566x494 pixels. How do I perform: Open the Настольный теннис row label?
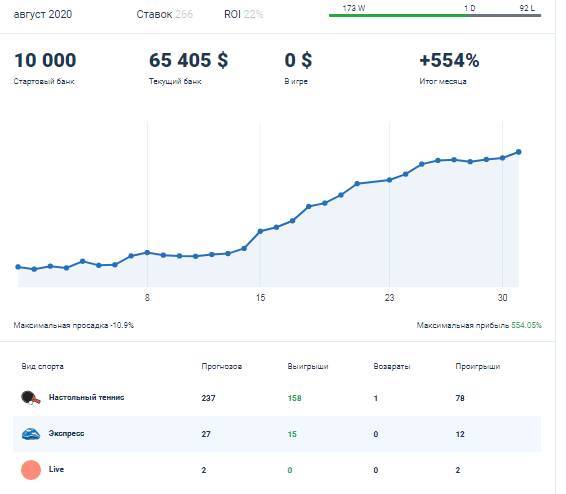tap(87, 397)
